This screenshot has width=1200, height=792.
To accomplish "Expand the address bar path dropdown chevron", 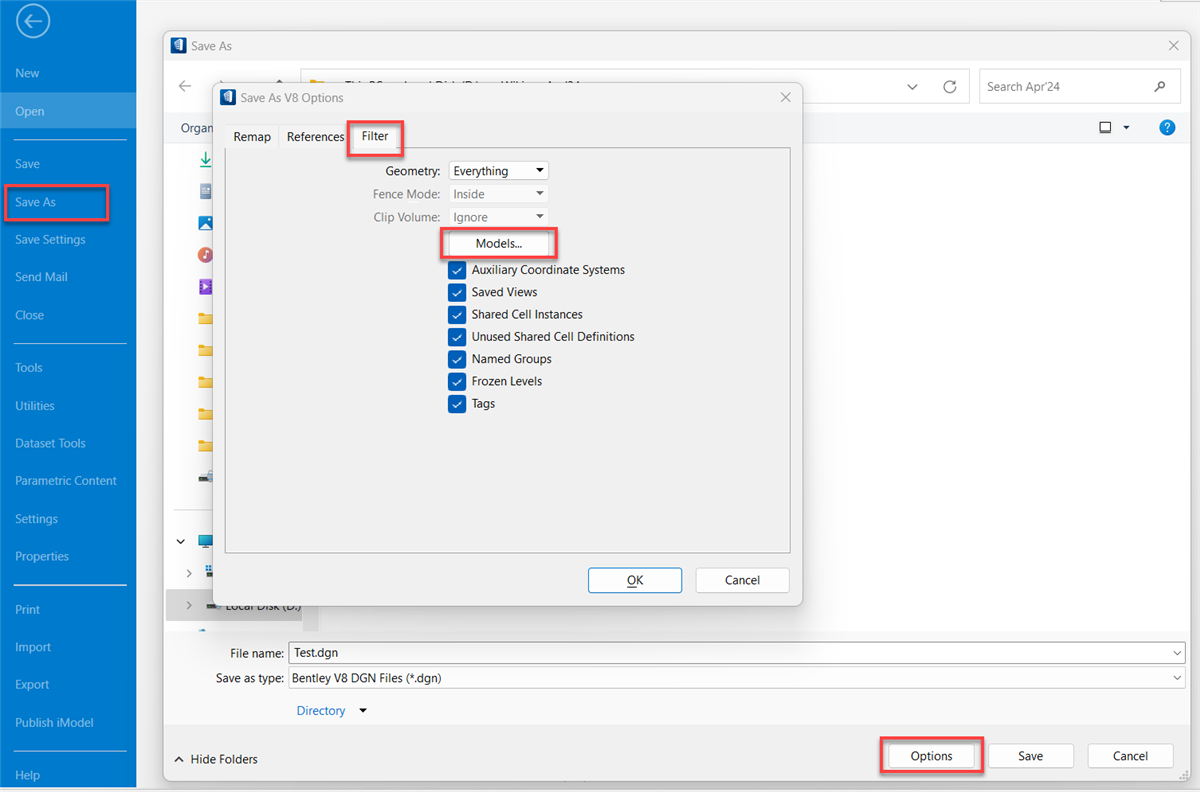I will (913, 87).
